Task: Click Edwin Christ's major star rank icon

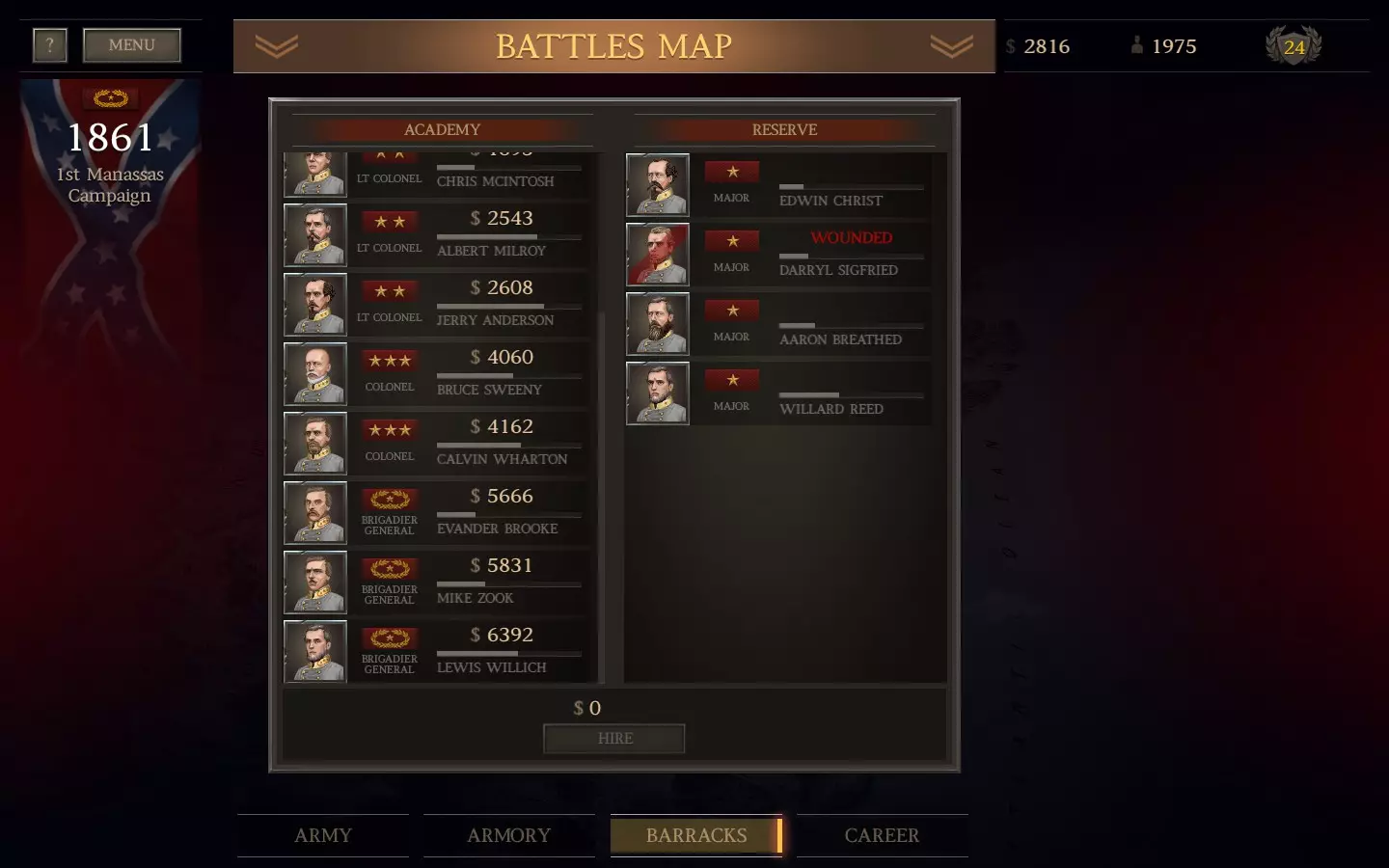Action: [x=732, y=172]
